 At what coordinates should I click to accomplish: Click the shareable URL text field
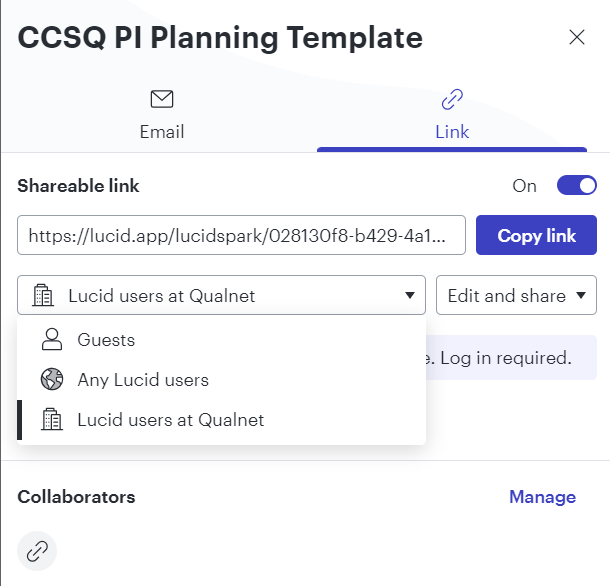(241, 235)
